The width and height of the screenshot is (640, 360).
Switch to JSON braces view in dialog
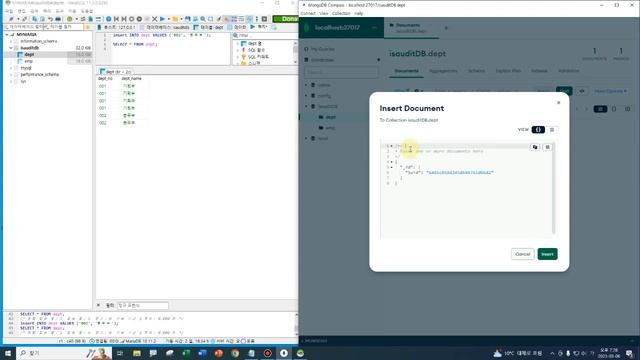click(538, 130)
